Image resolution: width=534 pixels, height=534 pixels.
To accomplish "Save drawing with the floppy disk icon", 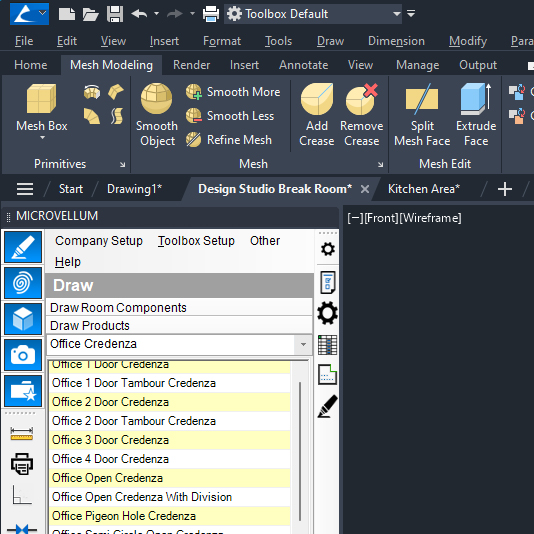I will coord(115,14).
